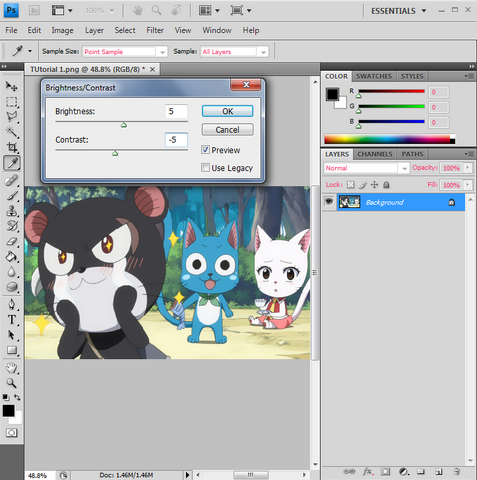Select the Rectangle shape tool

[x=11, y=350]
